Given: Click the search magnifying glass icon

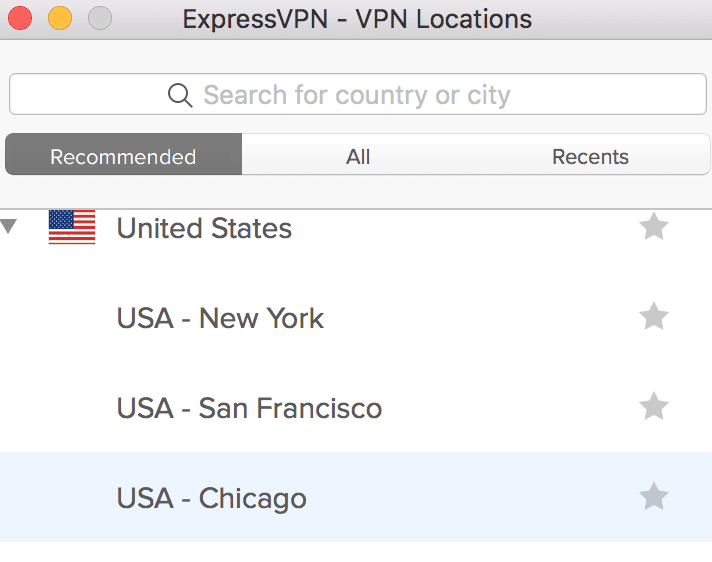Looking at the screenshot, I should click(x=180, y=95).
